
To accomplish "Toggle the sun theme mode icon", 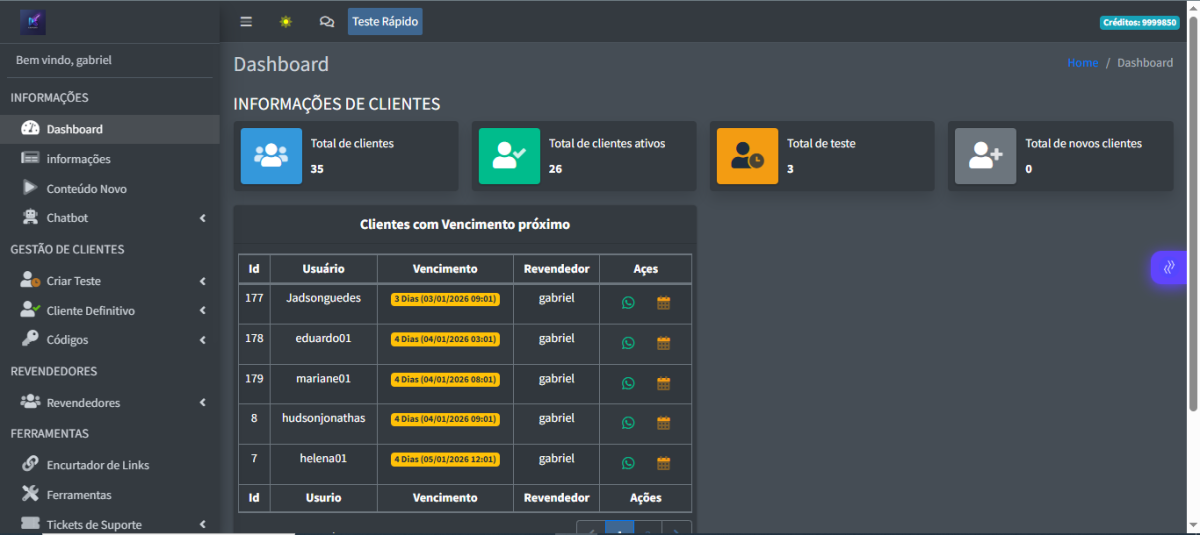I will 286,22.
